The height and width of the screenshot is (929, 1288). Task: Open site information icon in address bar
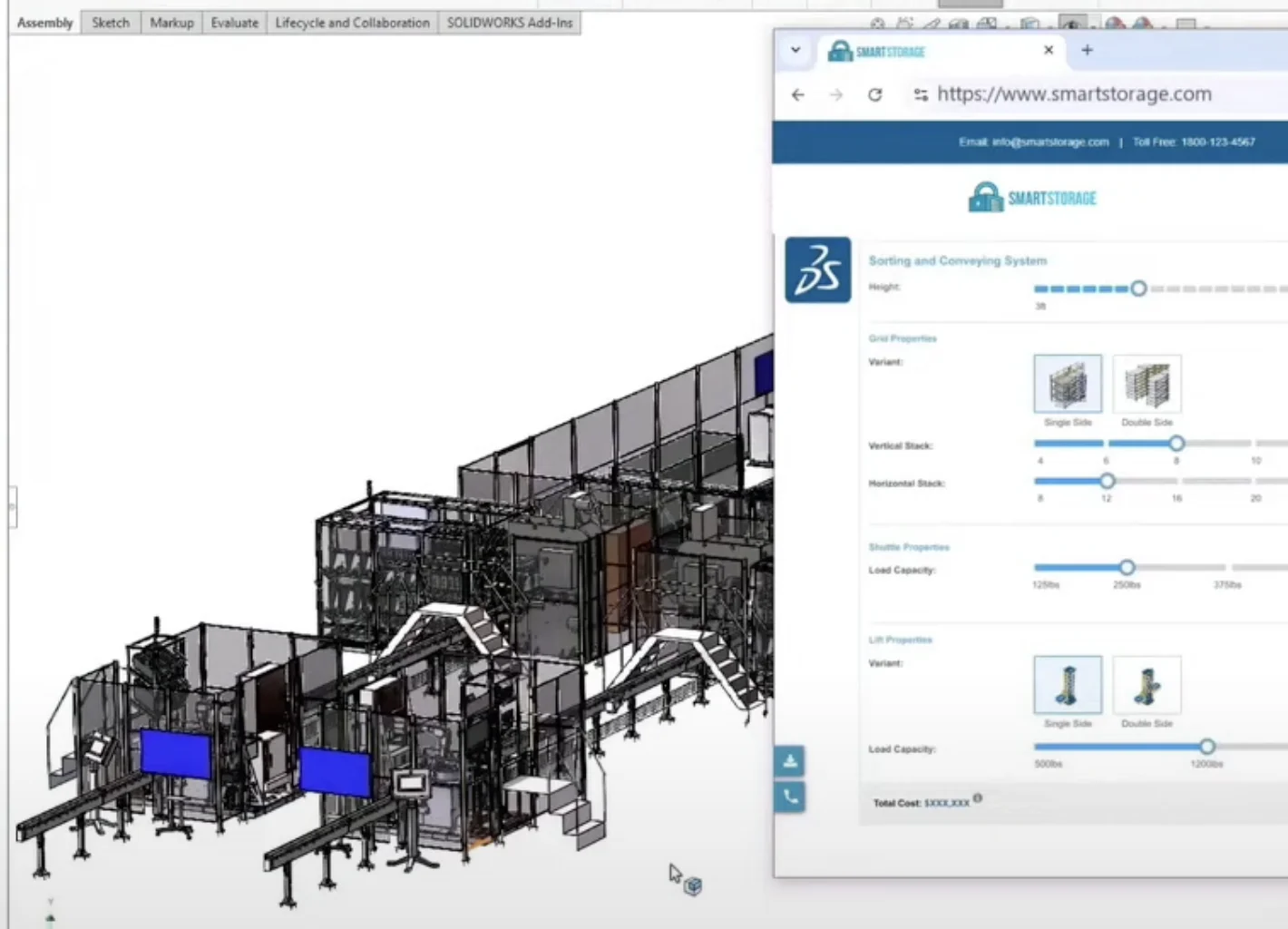(921, 94)
